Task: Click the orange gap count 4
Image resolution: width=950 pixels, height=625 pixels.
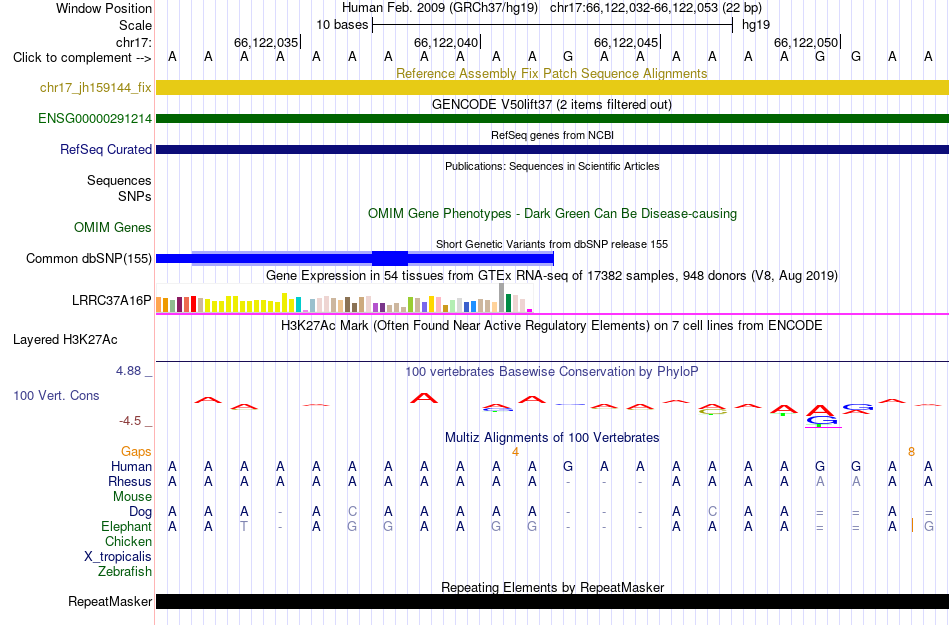Action: (515, 452)
